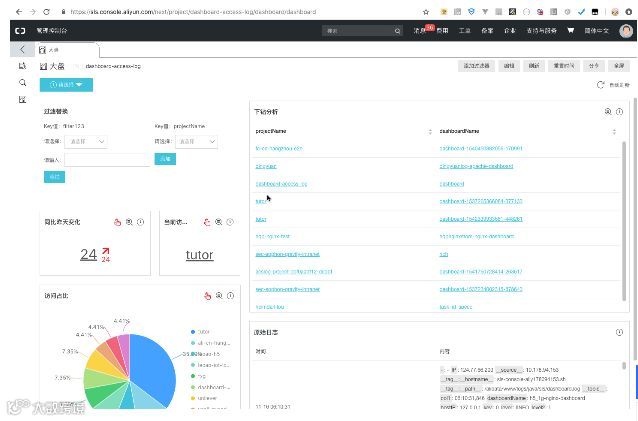Click the 'dashboardName' column header text
Viewport: 638px width, 421px height.
pyautogui.click(x=459, y=131)
